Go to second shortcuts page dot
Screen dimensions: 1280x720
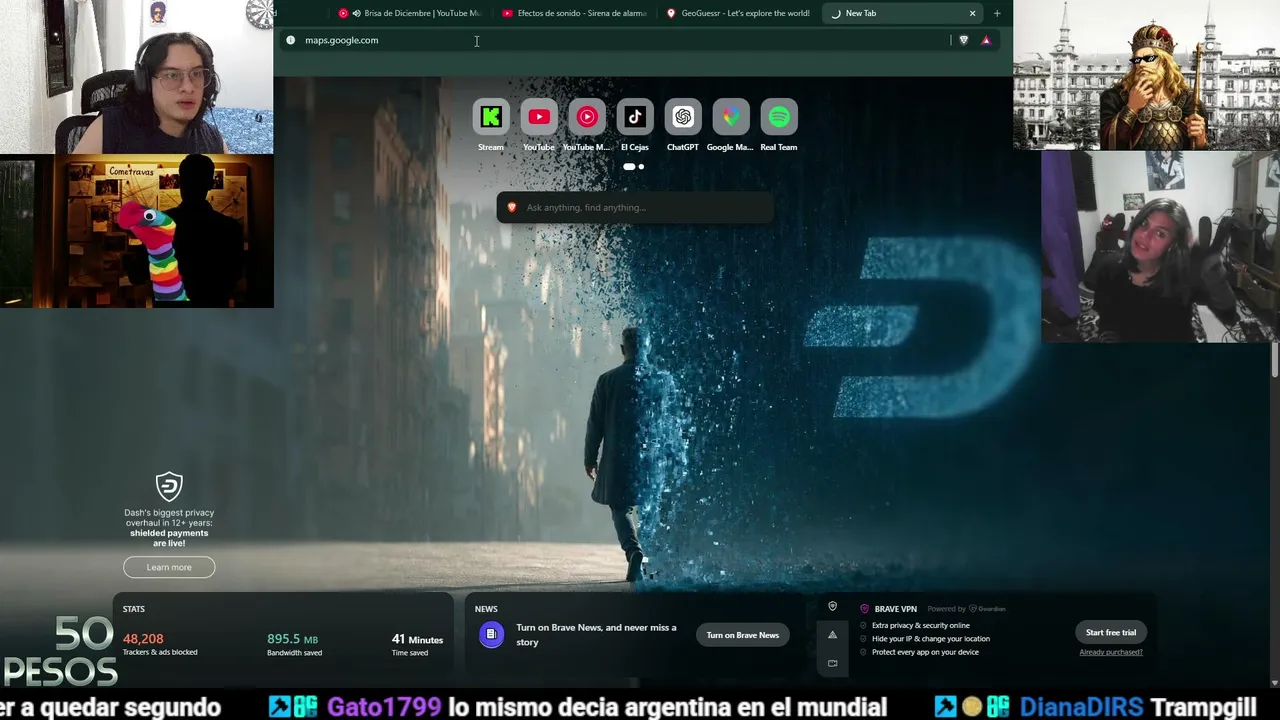coord(641,167)
